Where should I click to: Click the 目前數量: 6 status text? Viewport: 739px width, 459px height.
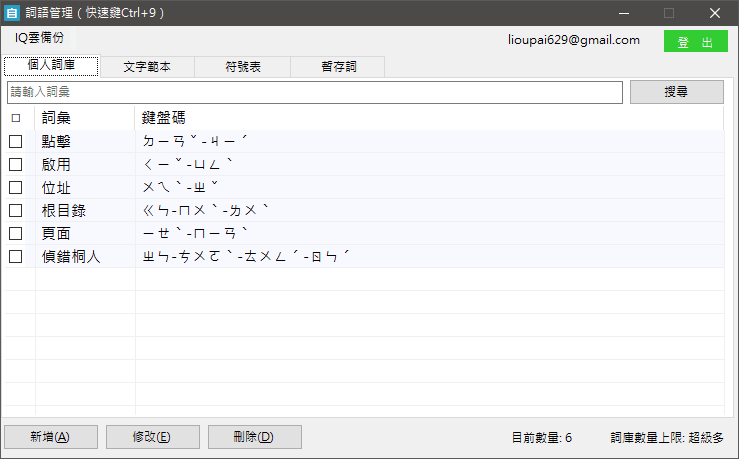click(542, 438)
